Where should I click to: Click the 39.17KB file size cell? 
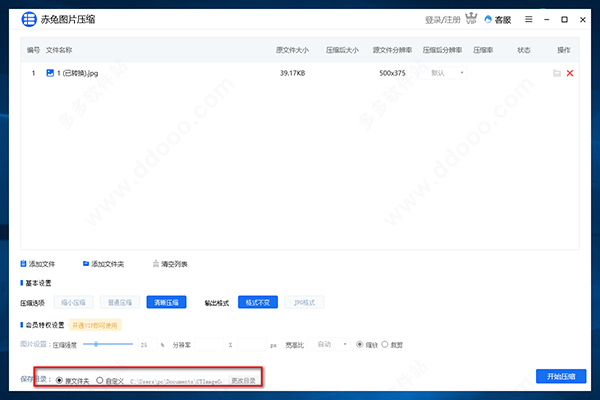coord(292,73)
